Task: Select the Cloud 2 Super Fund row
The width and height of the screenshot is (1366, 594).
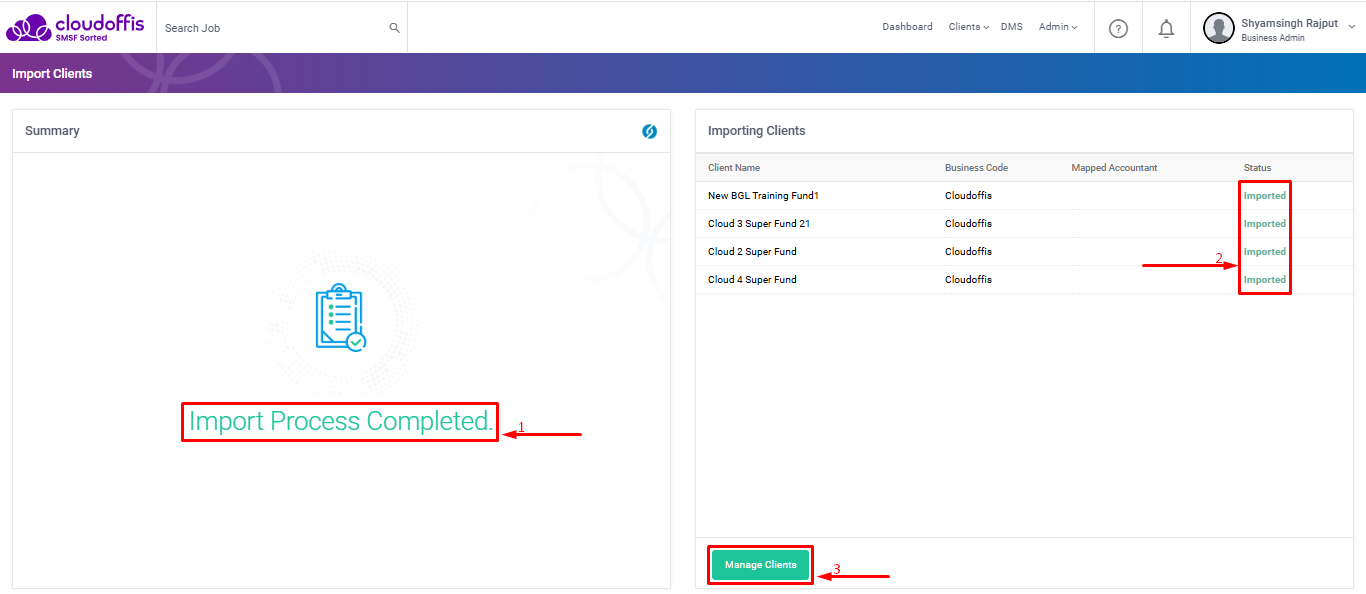Action: point(1024,252)
